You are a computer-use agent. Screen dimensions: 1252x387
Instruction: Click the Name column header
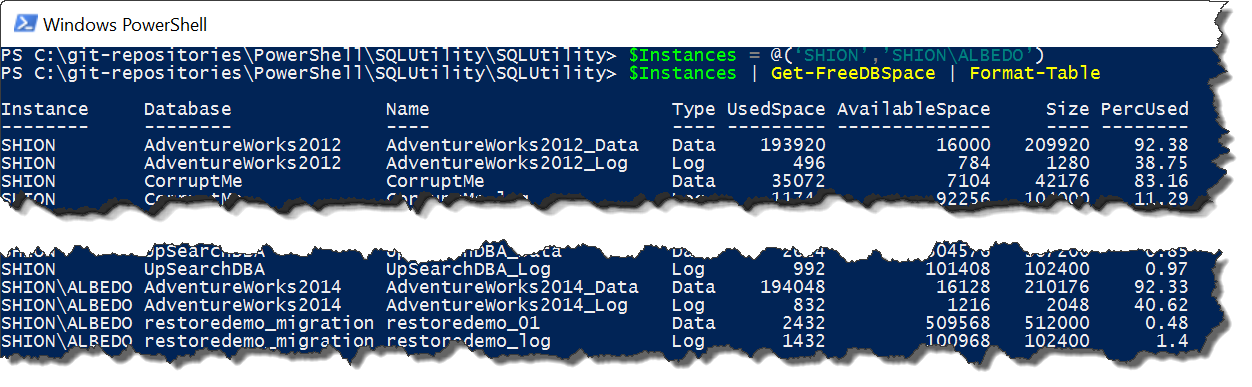[x=408, y=109]
